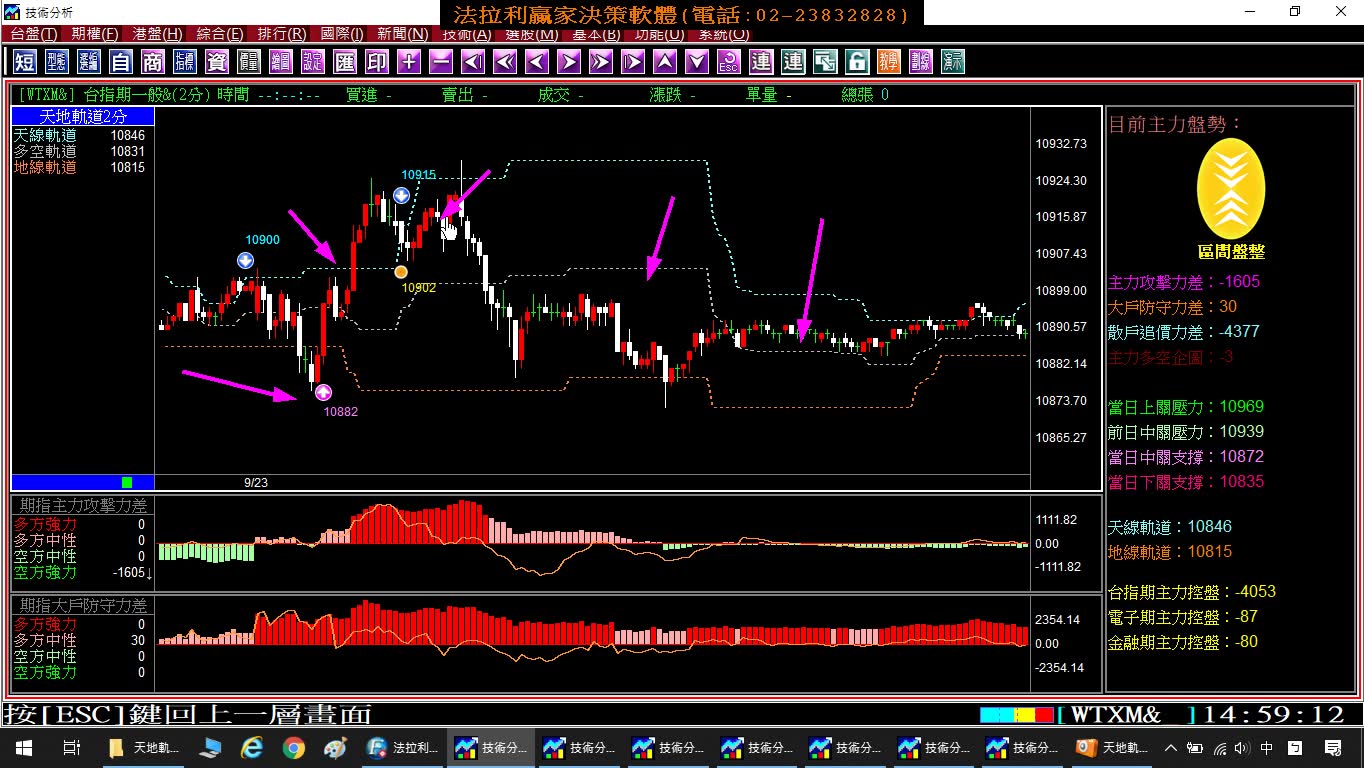Click the 當日上關壓力 value 10969

point(1242,407)
